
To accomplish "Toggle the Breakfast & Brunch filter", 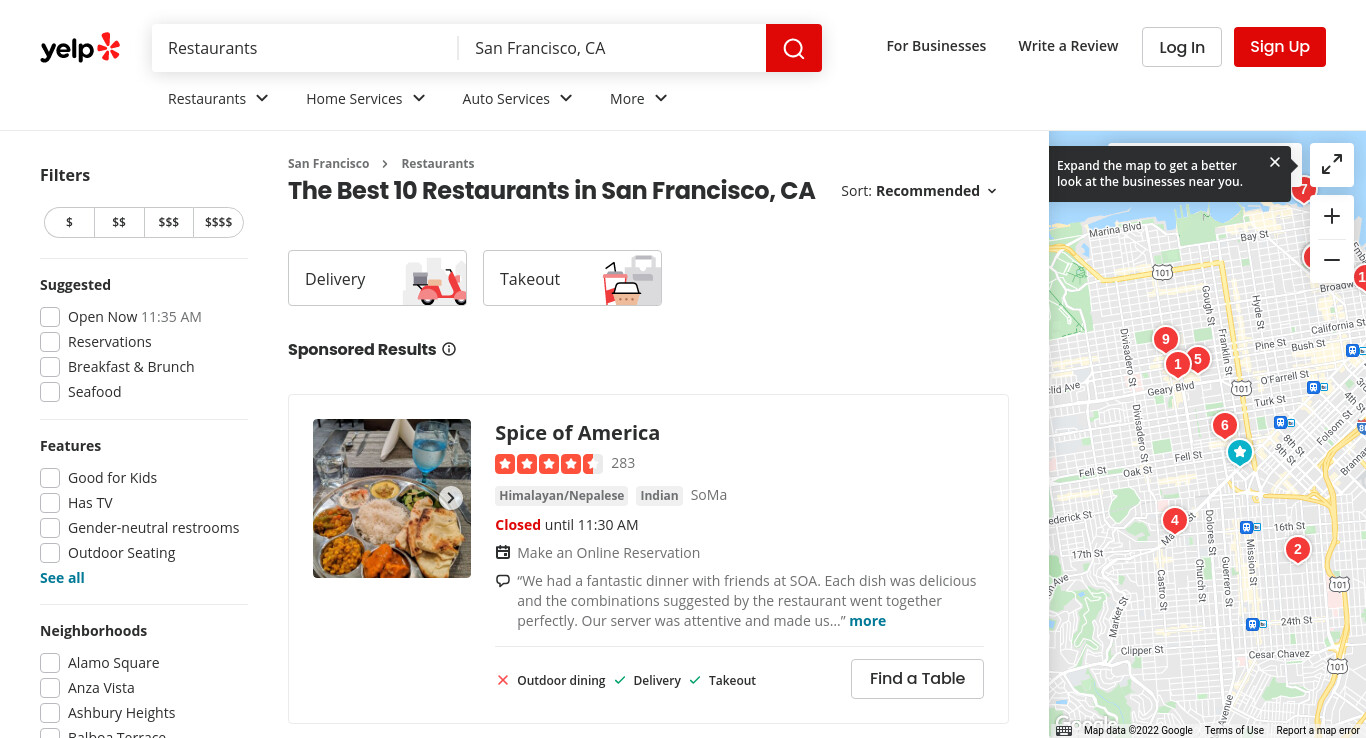I will pos(50,367).
